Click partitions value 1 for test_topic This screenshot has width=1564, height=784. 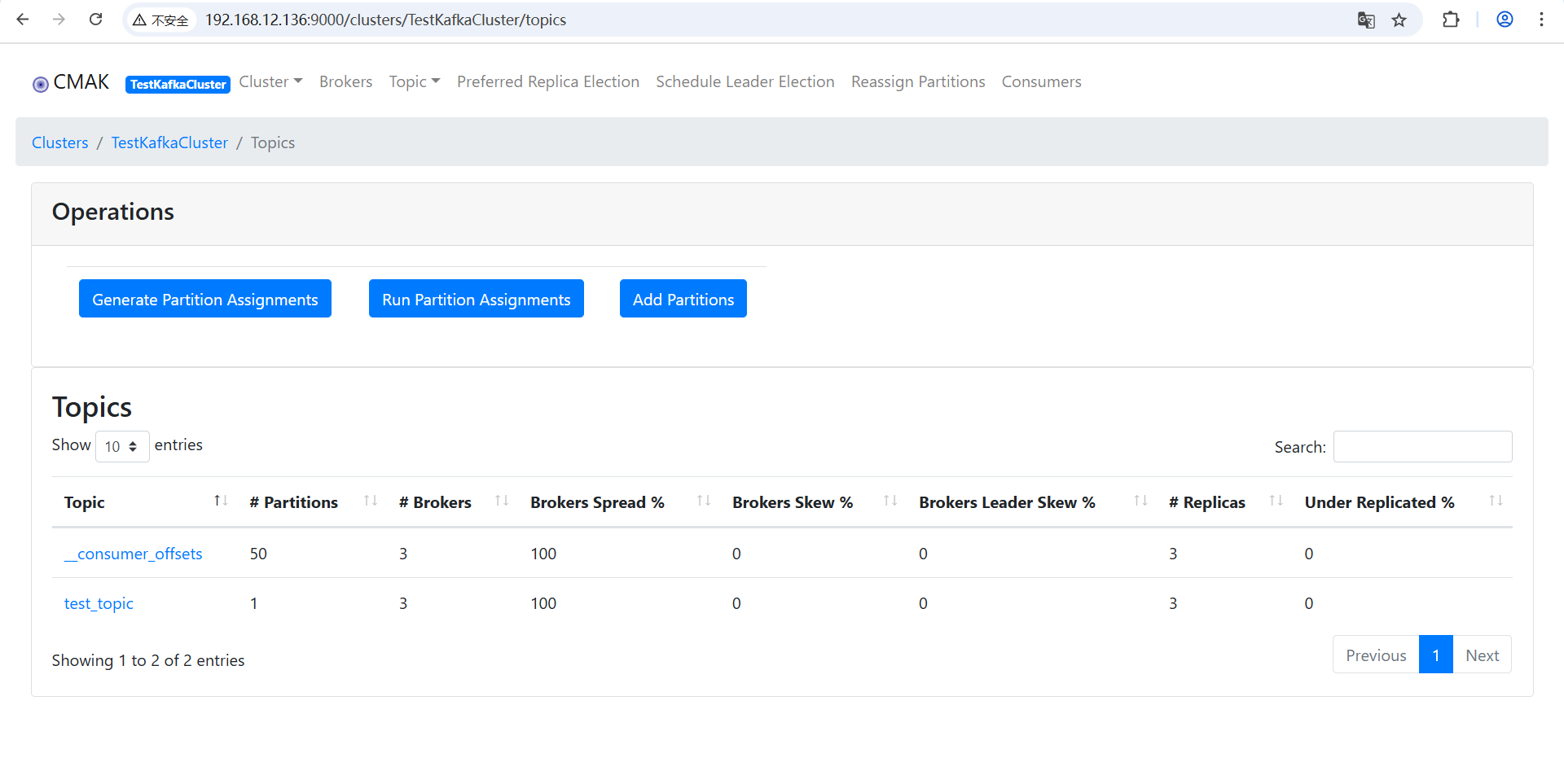pyautogui.click(x=254, y=603)
